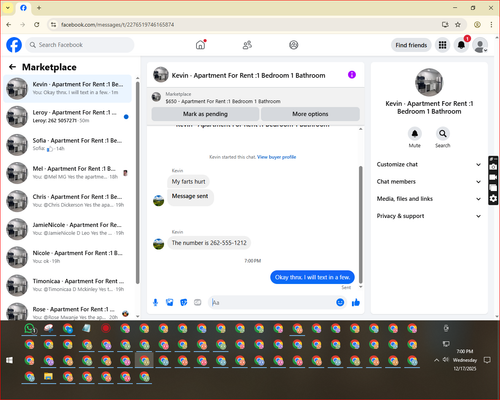Open View buyer profile link

point(276,157)
